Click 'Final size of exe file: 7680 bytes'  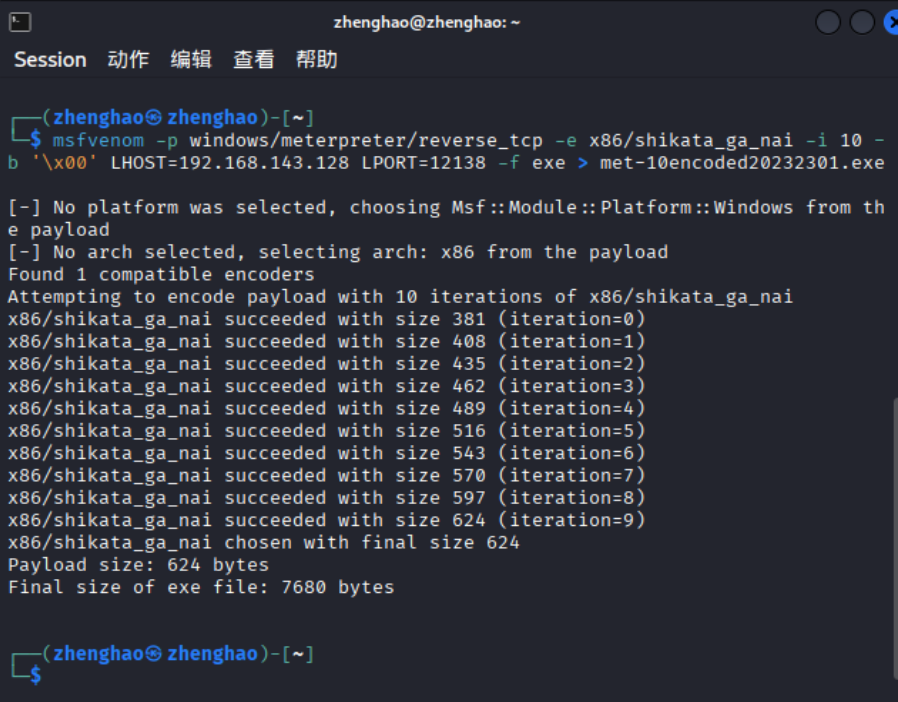pos(201,587)
